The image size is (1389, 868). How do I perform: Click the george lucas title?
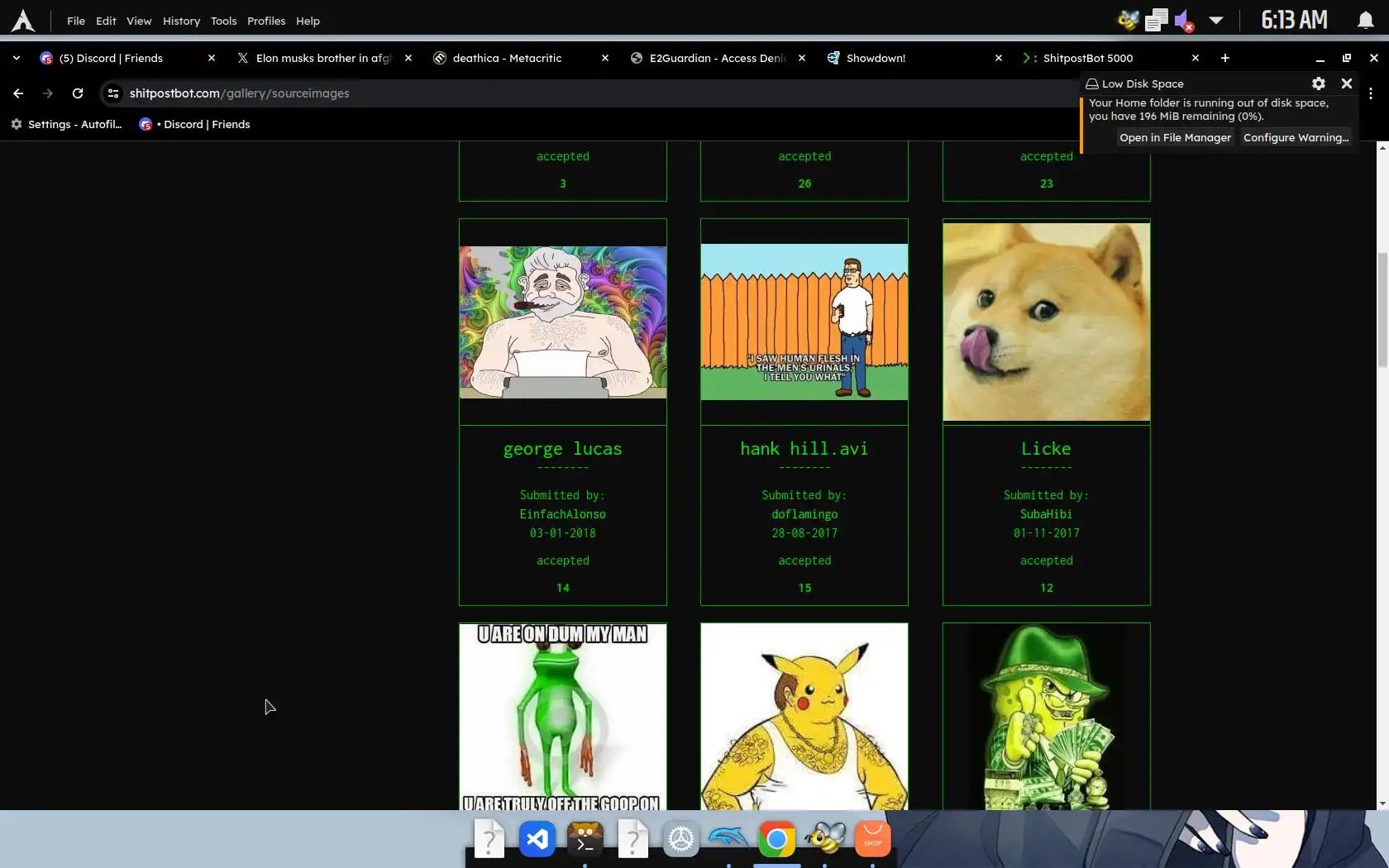click(x=563, y=449)
